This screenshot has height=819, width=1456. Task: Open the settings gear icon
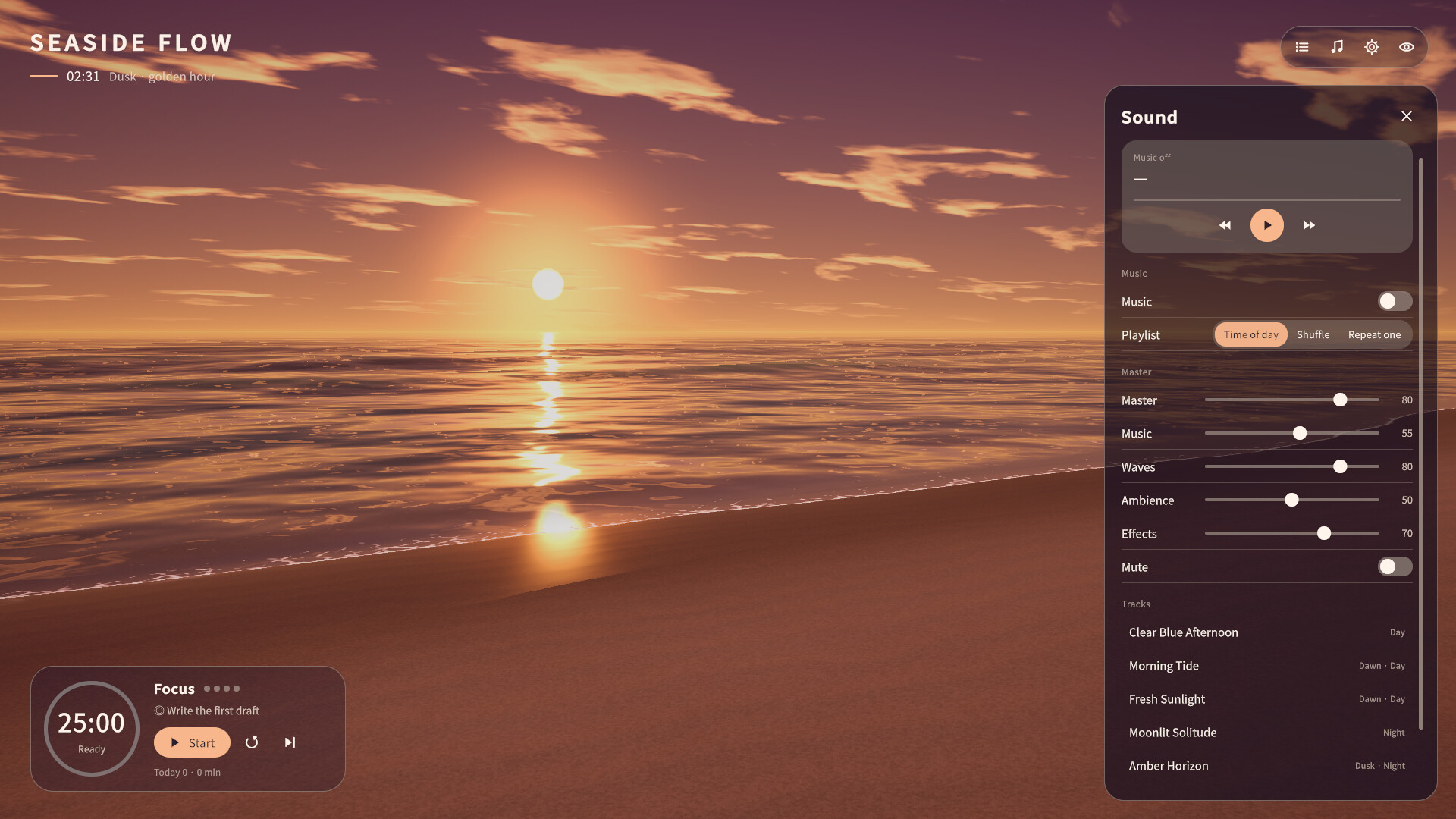1372,47
